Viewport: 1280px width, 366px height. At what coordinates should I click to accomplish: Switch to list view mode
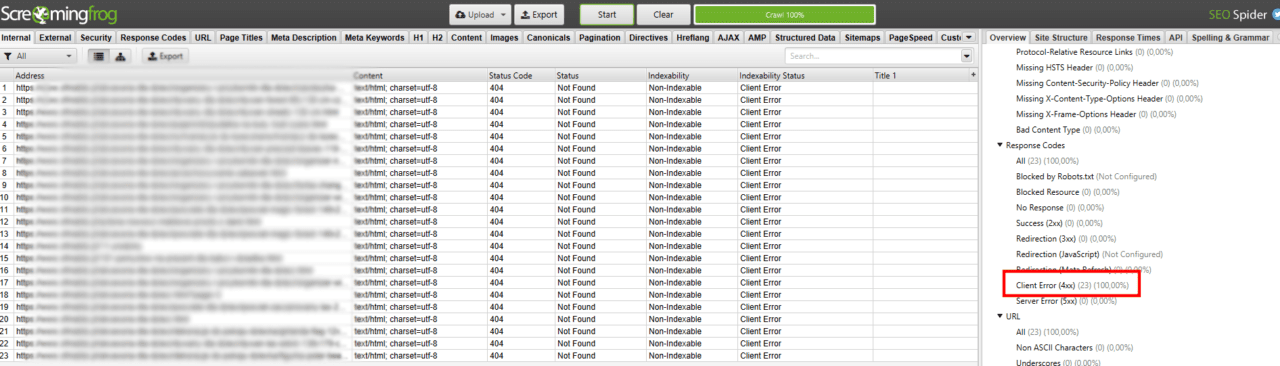(100, 56)
